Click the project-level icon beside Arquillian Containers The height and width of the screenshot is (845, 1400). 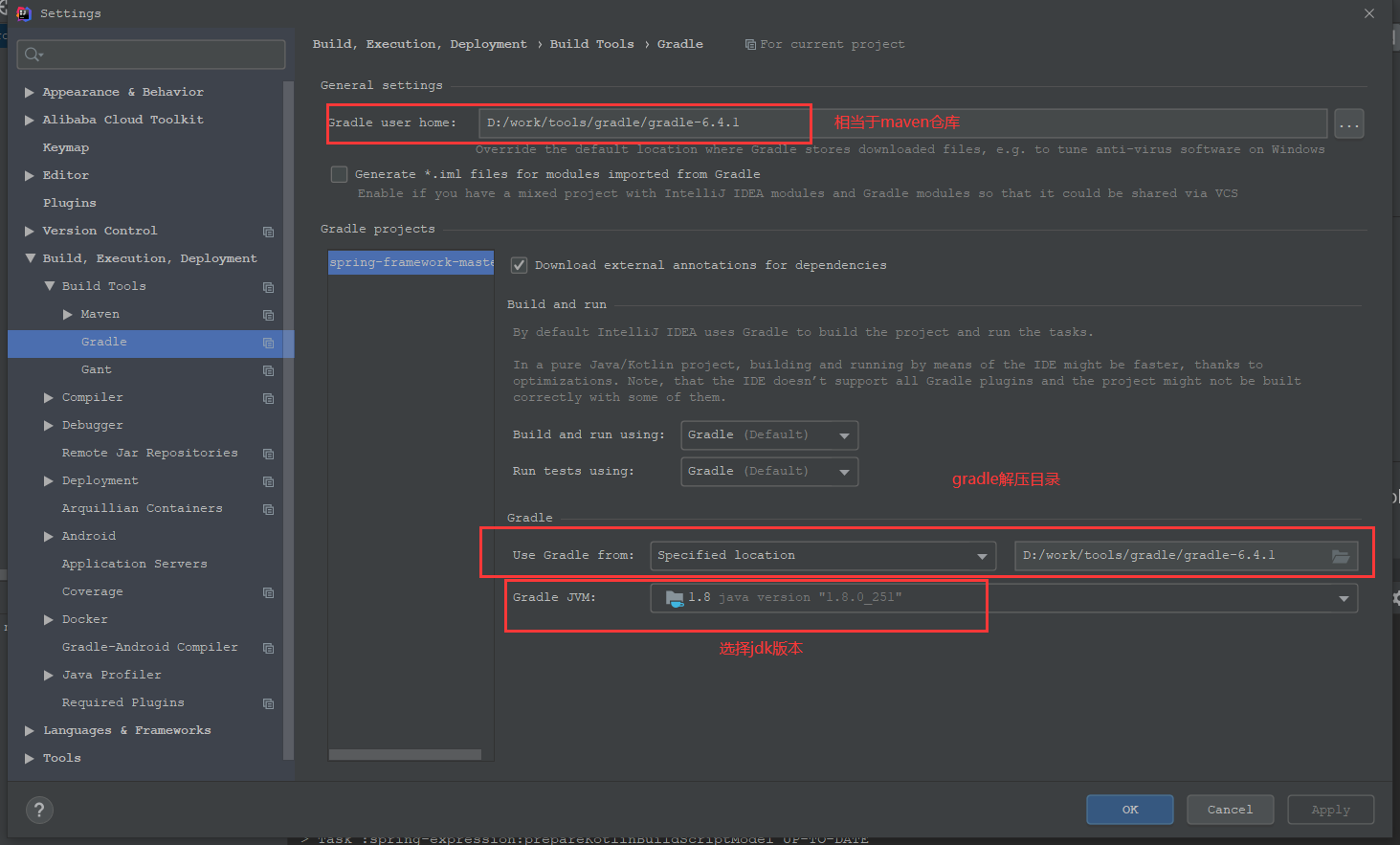click(x=268, y=509)
